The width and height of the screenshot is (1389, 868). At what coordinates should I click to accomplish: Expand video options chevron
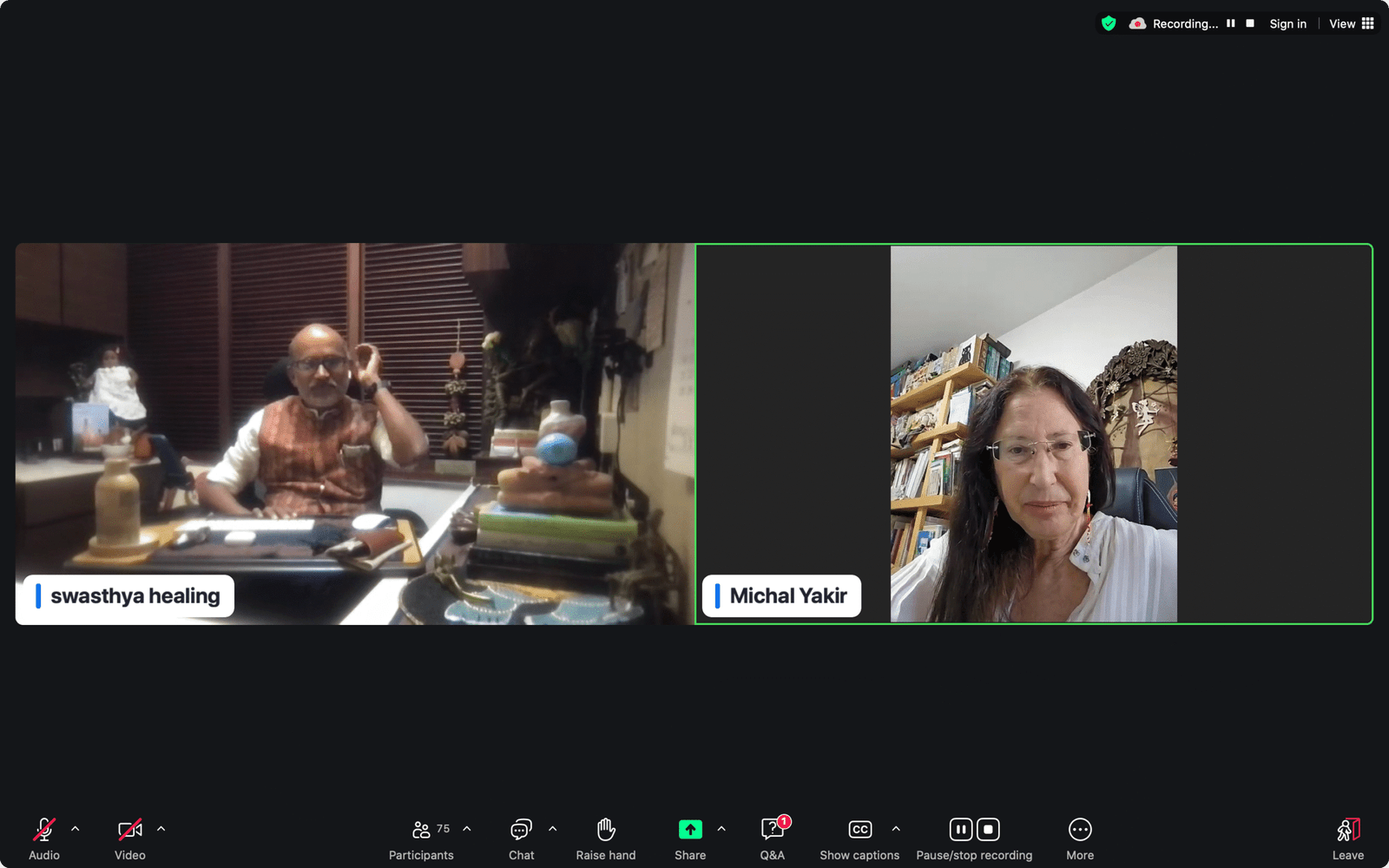[x=161, y=829]
